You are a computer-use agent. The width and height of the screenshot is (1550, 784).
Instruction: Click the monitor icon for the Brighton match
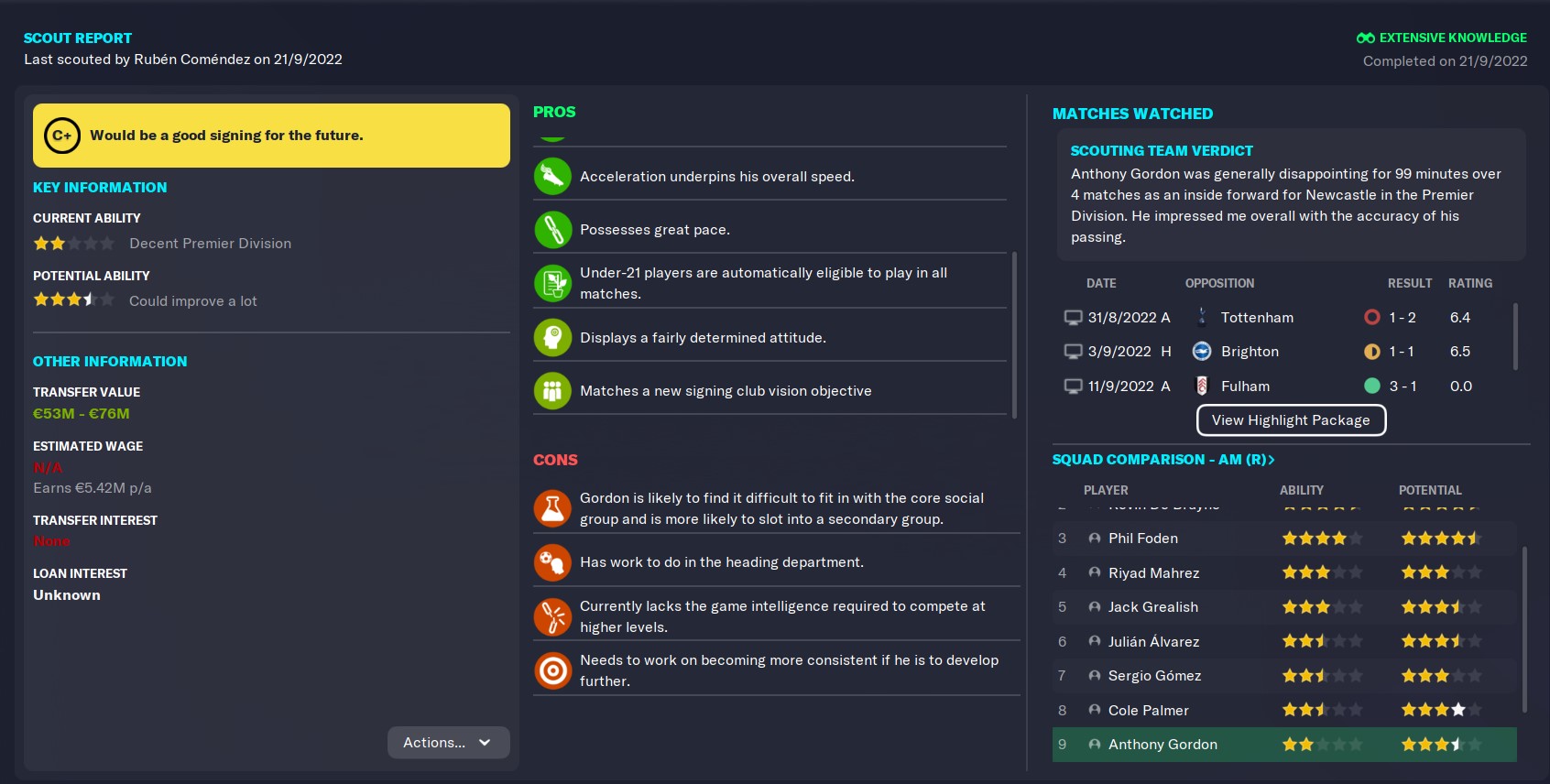click(1073, 352)
